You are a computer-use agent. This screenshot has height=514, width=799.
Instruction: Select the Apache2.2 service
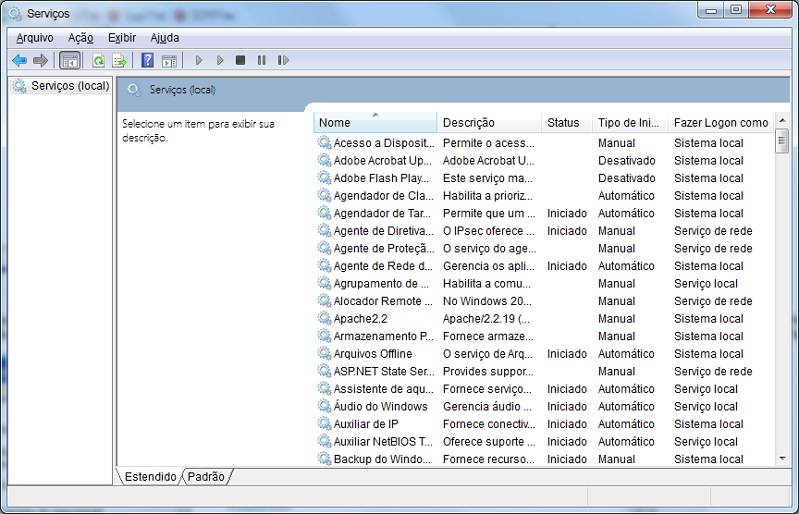tap(543, 319)
